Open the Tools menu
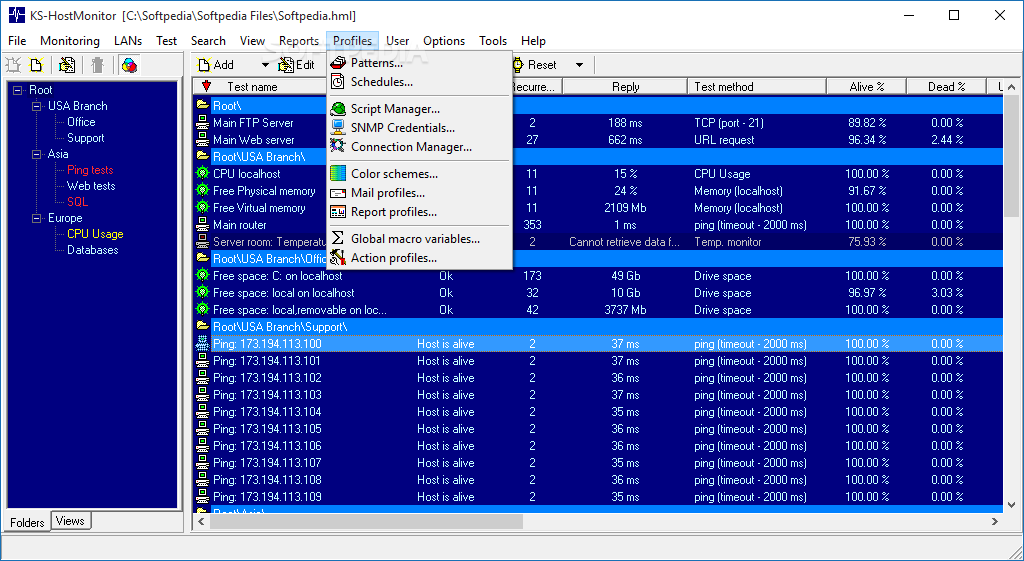This screenshot has height=561, width=1024. coord(493,40)
